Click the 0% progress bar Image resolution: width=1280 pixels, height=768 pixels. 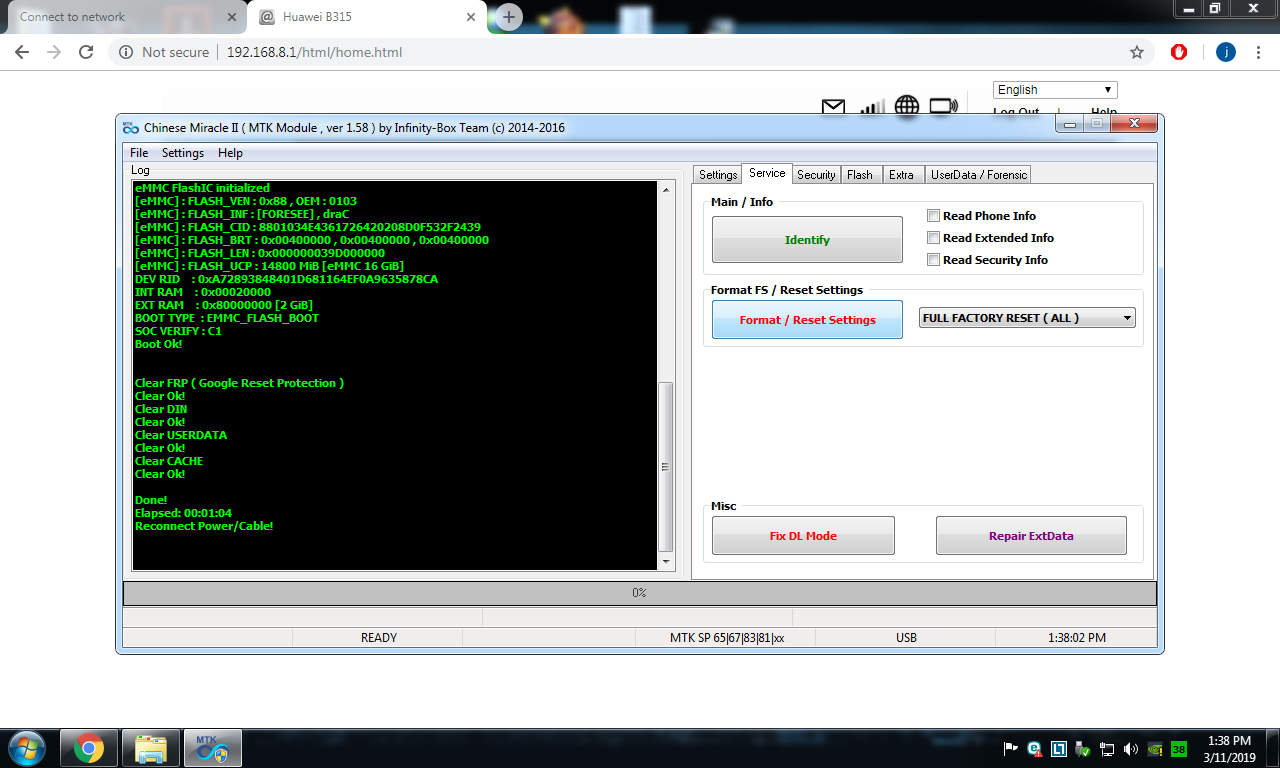(x=639, y=593)
